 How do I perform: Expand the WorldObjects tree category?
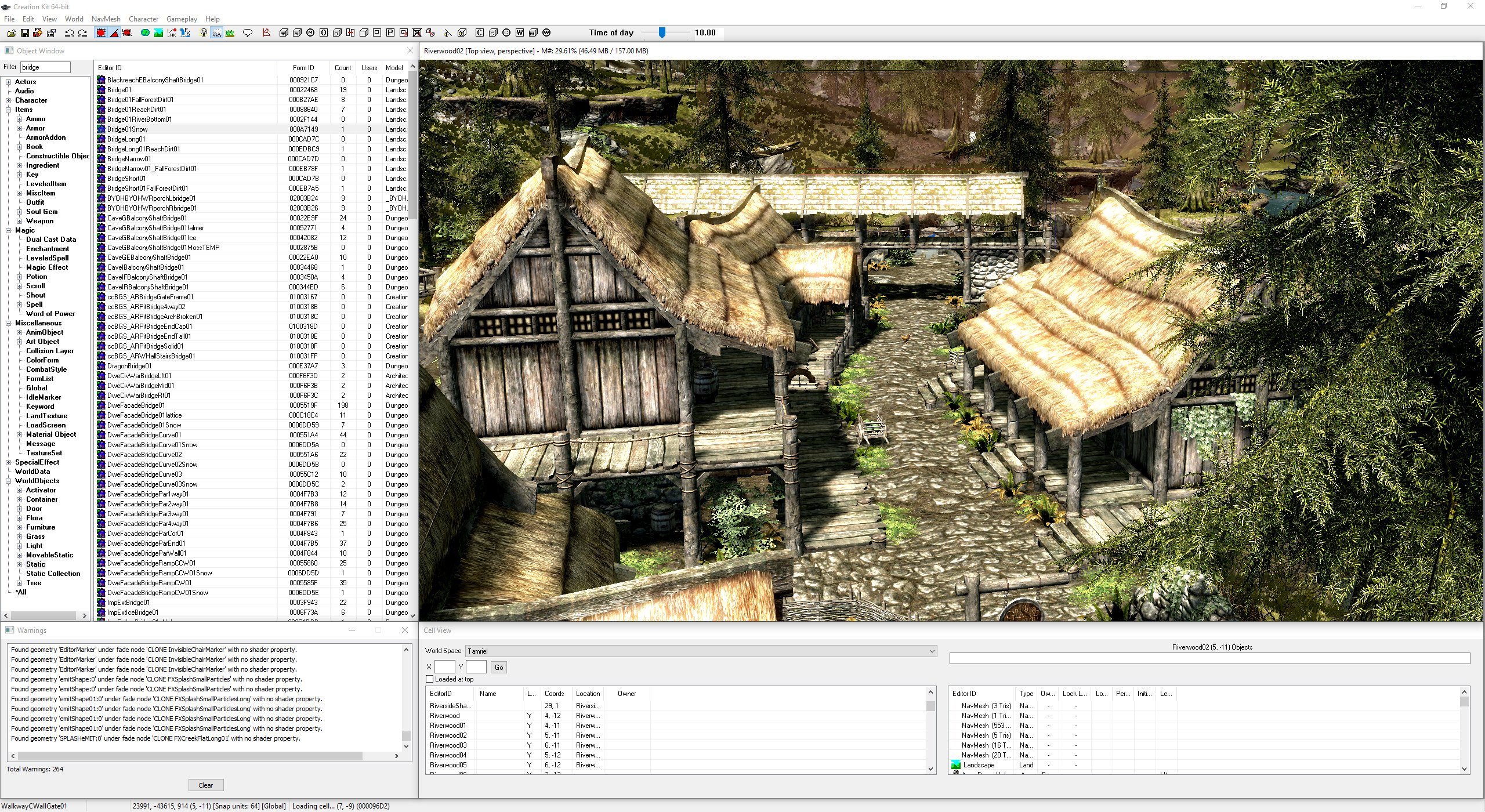tap(9, 481)
